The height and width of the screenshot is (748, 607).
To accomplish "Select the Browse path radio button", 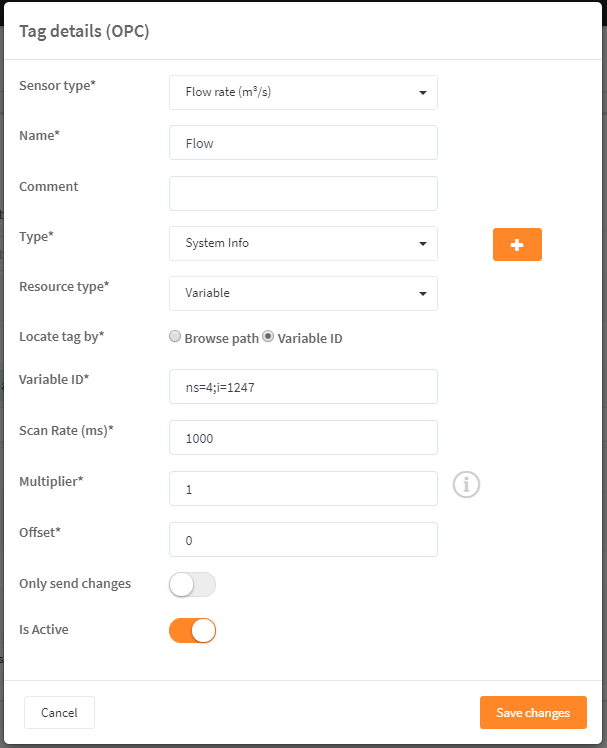I will [x=175, y=336].
